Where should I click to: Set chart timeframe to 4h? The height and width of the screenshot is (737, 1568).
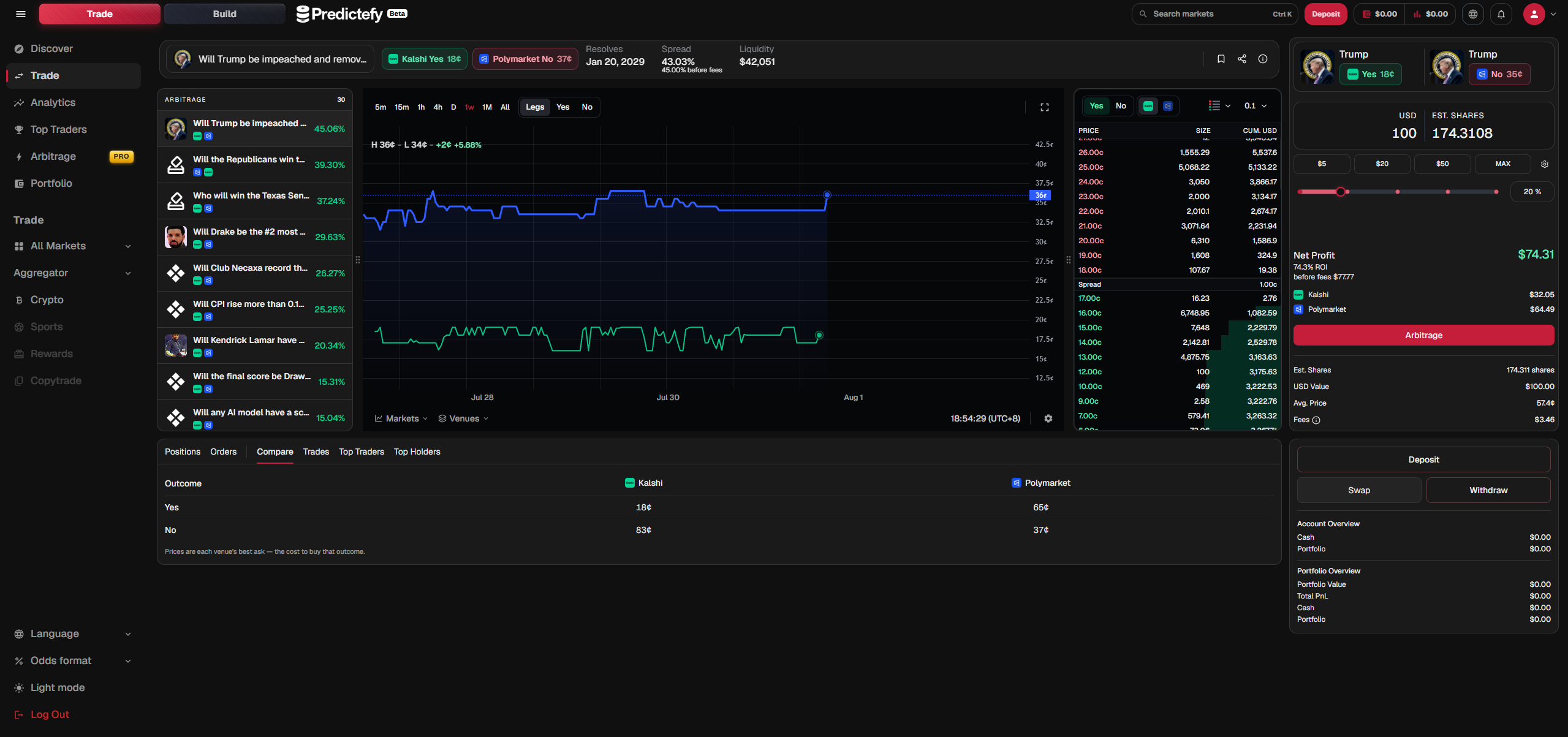click(437, 107)
